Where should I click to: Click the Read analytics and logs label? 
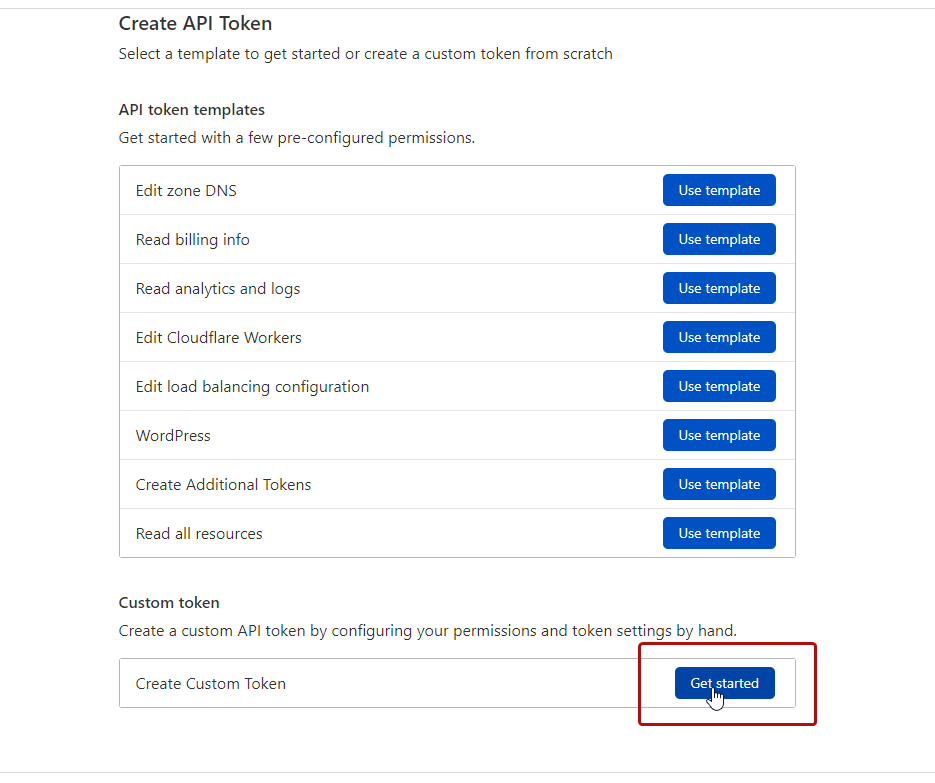click(217, 288)
